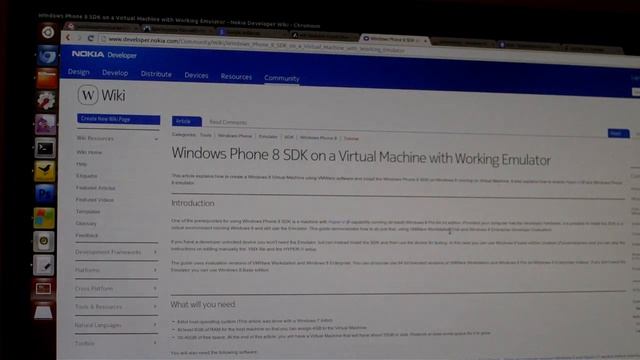Reload the page with the refresh icon

click(91, 38)
